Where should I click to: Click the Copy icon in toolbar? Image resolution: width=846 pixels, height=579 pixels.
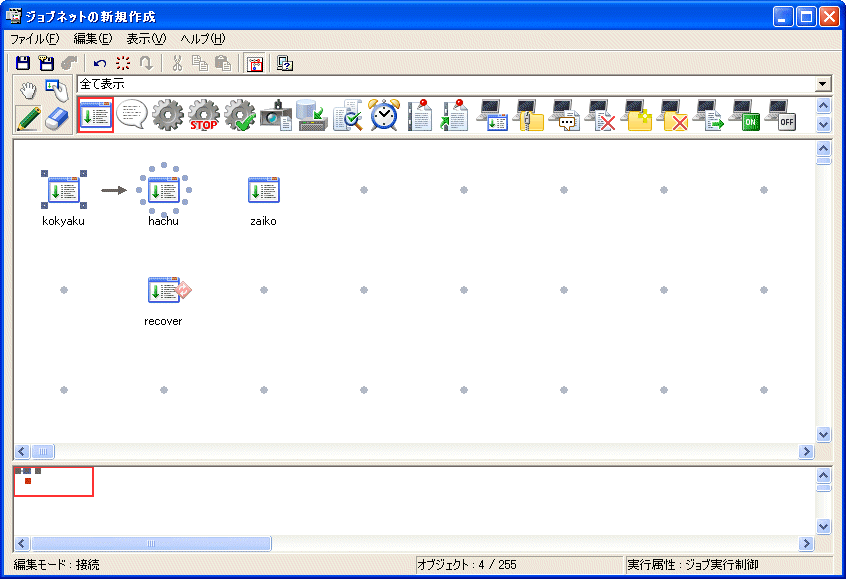point(200,63)
